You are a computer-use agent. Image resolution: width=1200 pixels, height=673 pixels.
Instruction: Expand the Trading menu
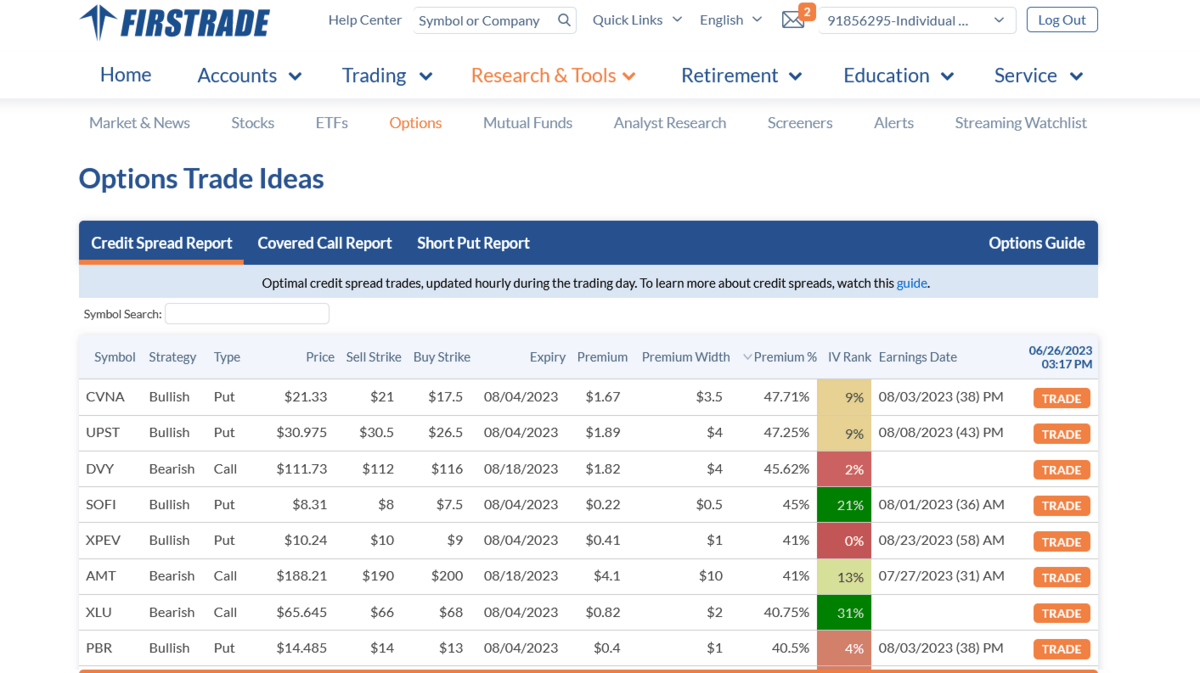click(x=387, y=75)
